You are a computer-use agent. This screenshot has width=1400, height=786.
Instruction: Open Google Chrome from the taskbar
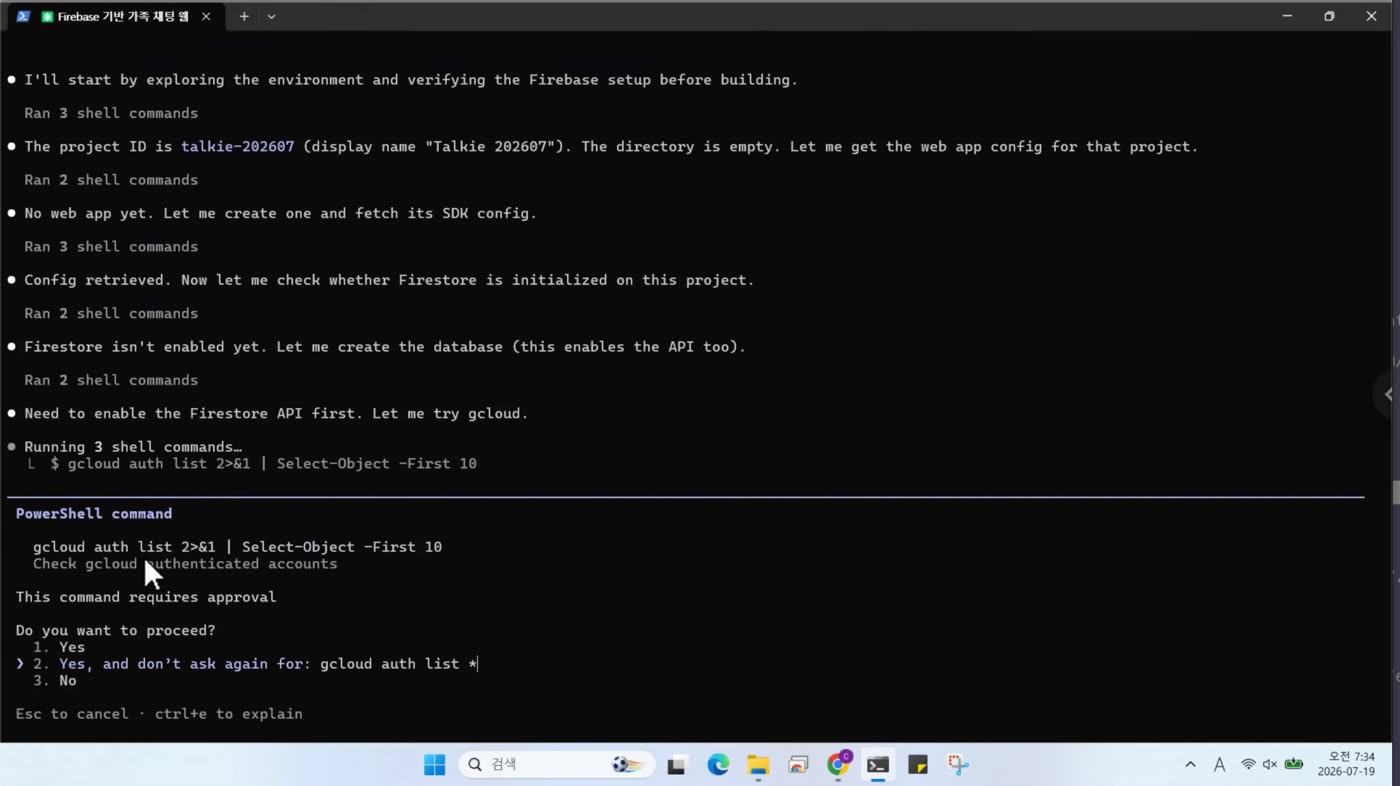(838, 765)
